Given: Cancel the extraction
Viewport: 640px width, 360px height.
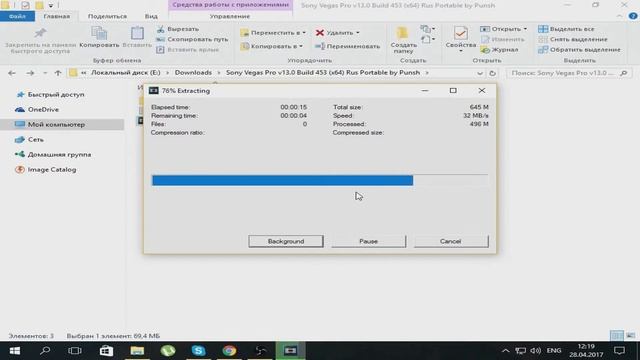Looking at the screenshot, I should pyautogui.click(x=451, y=241).
